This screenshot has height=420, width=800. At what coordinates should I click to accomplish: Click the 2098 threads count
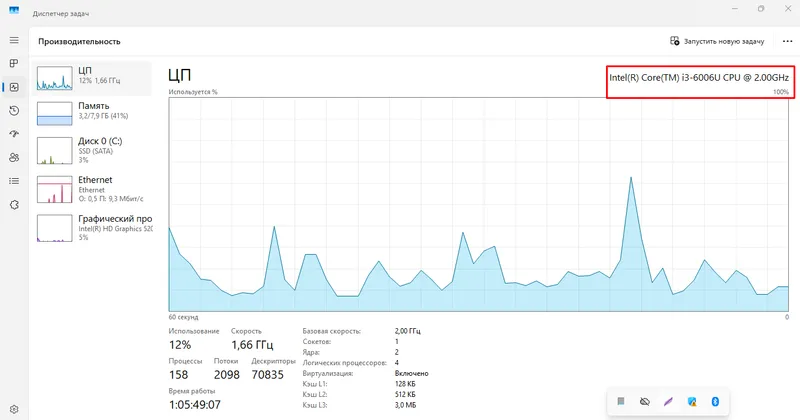[x=227, y=375]
